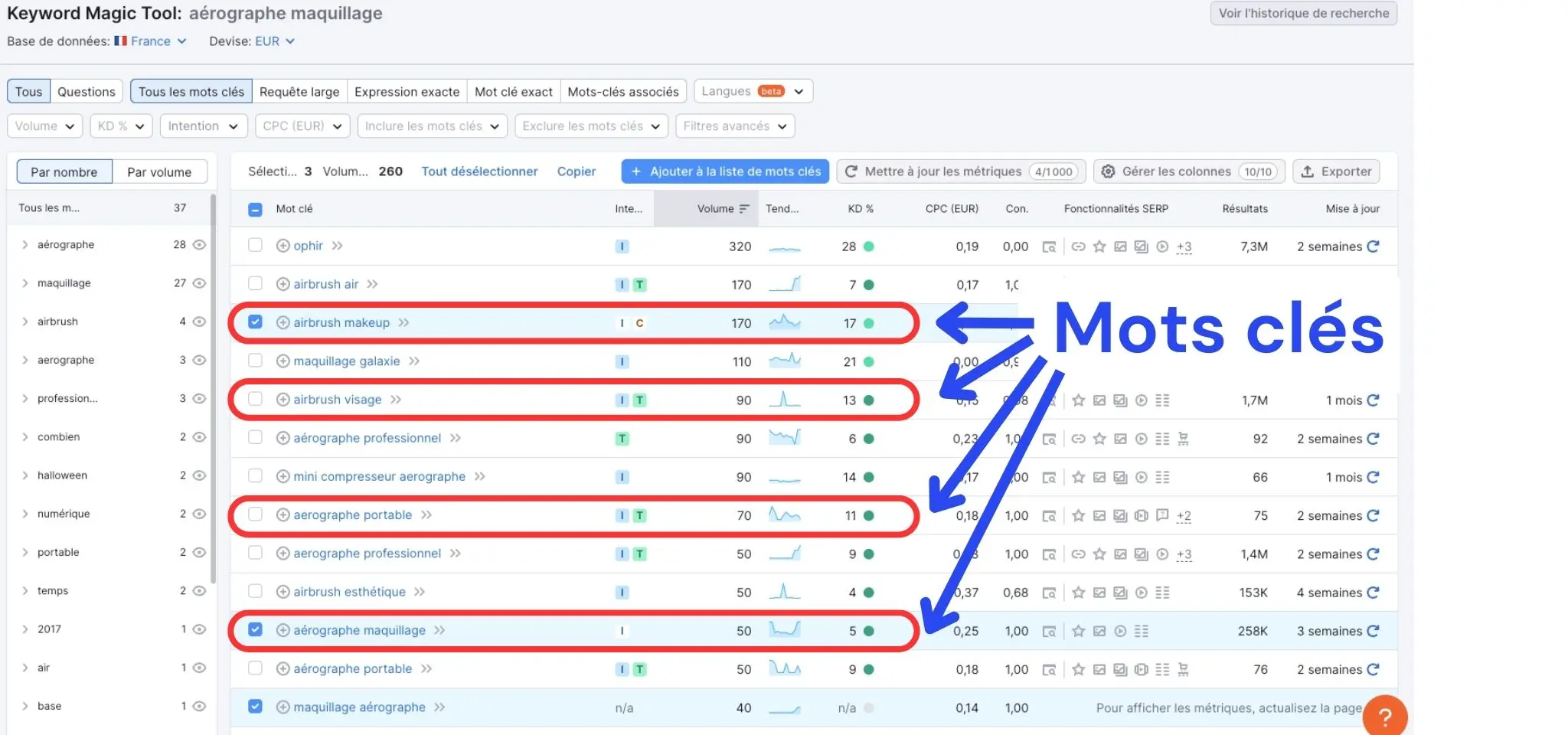Sort by Volume column icon
Viewport: 1568px width, 735px height.
pos(744,209)
